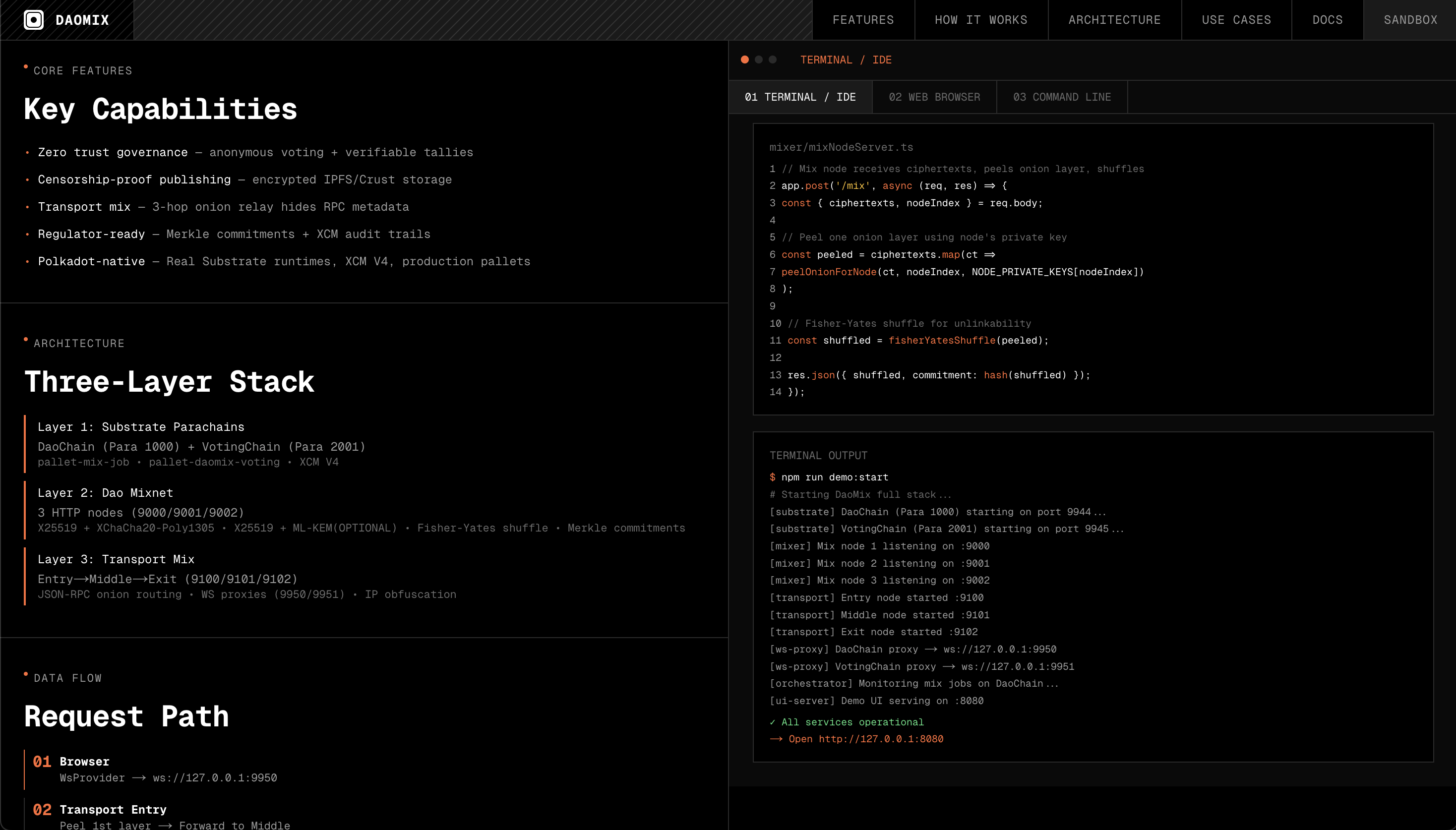This screenshot has width=1456, height=830.
Task: Click the DAOMIX square logo icon
Action: point(34,20)
